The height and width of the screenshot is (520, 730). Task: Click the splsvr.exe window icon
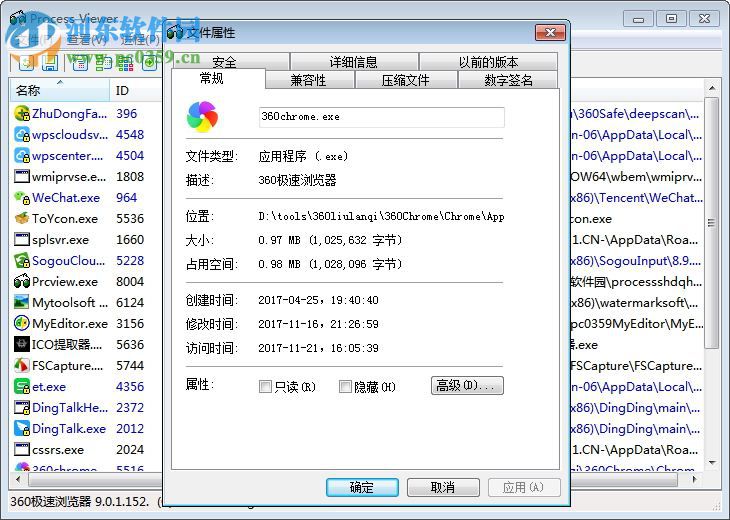21,239
